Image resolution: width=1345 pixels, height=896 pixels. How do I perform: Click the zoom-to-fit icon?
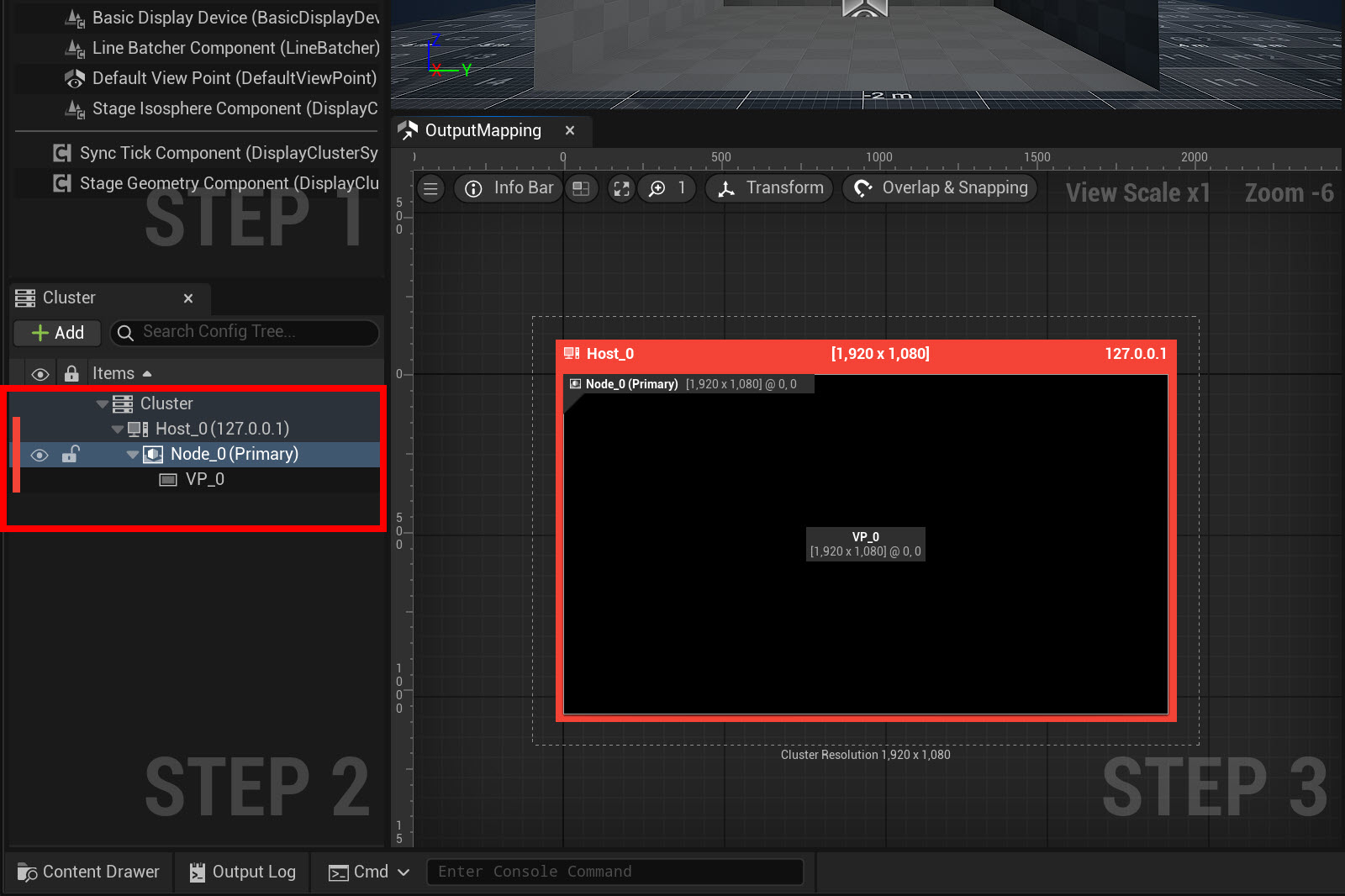click(x=621, y=188)
